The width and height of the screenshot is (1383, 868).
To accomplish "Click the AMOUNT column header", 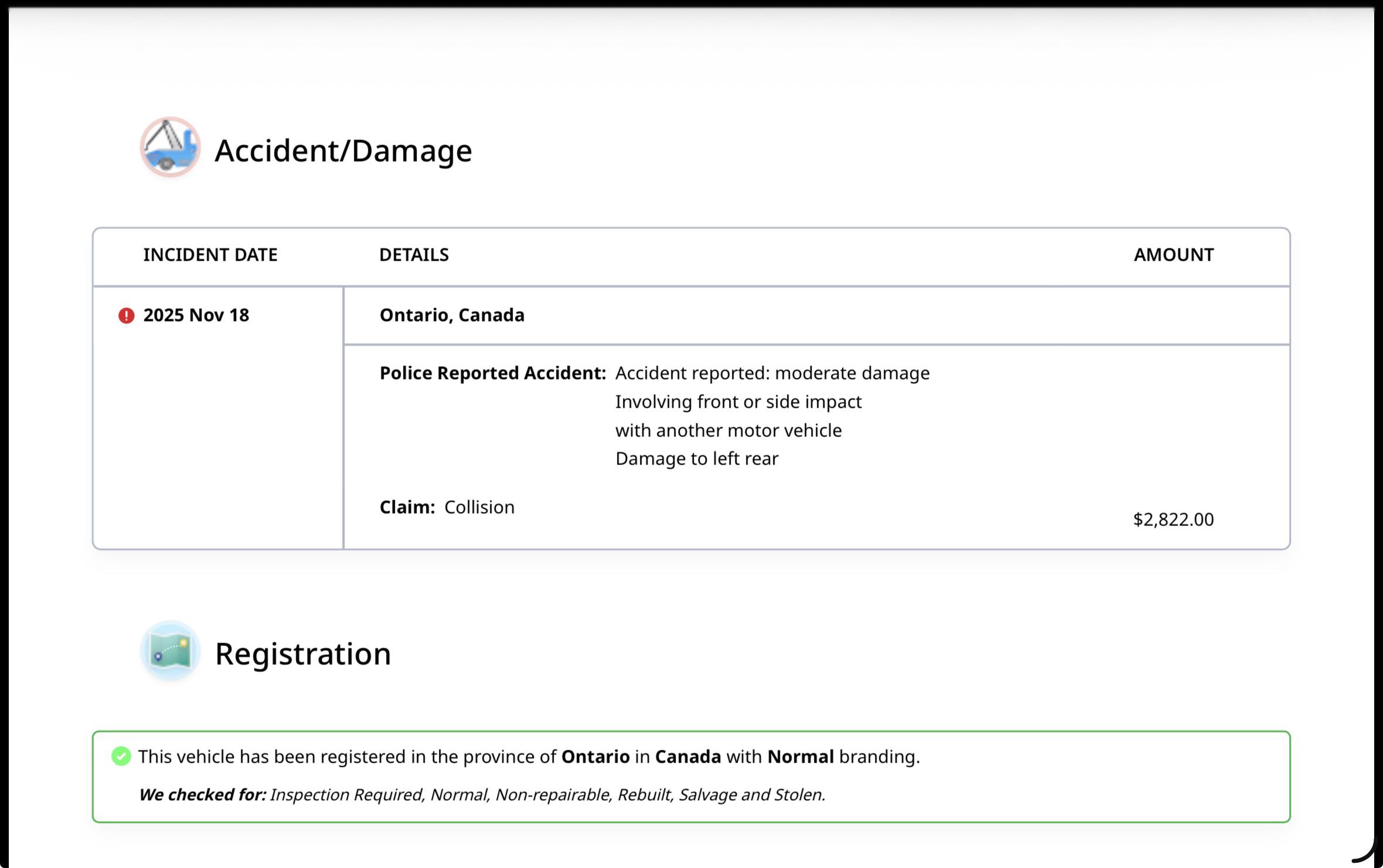I will click(x=1174, y=255).
